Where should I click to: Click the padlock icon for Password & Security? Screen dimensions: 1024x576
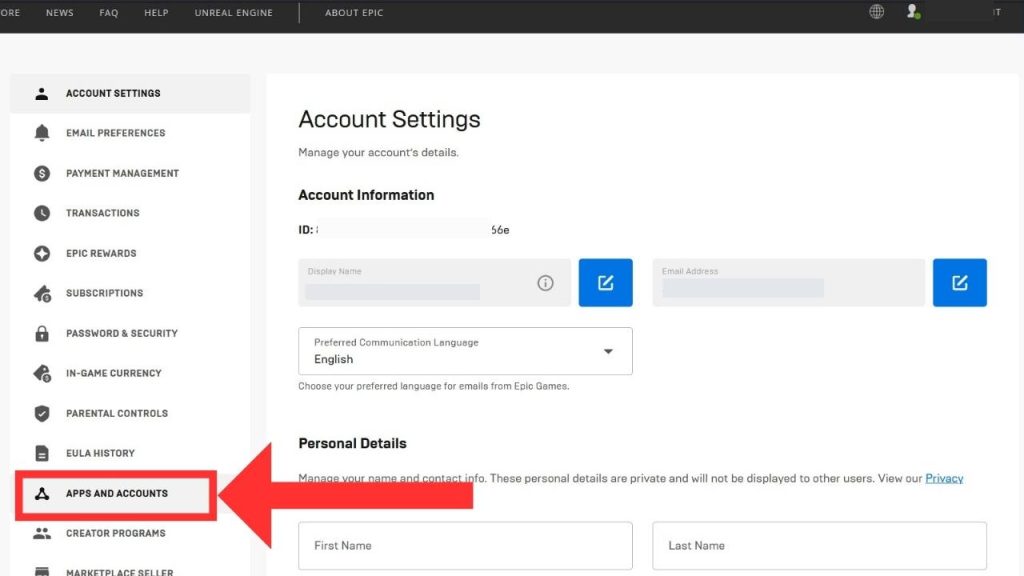click(42, 333)
